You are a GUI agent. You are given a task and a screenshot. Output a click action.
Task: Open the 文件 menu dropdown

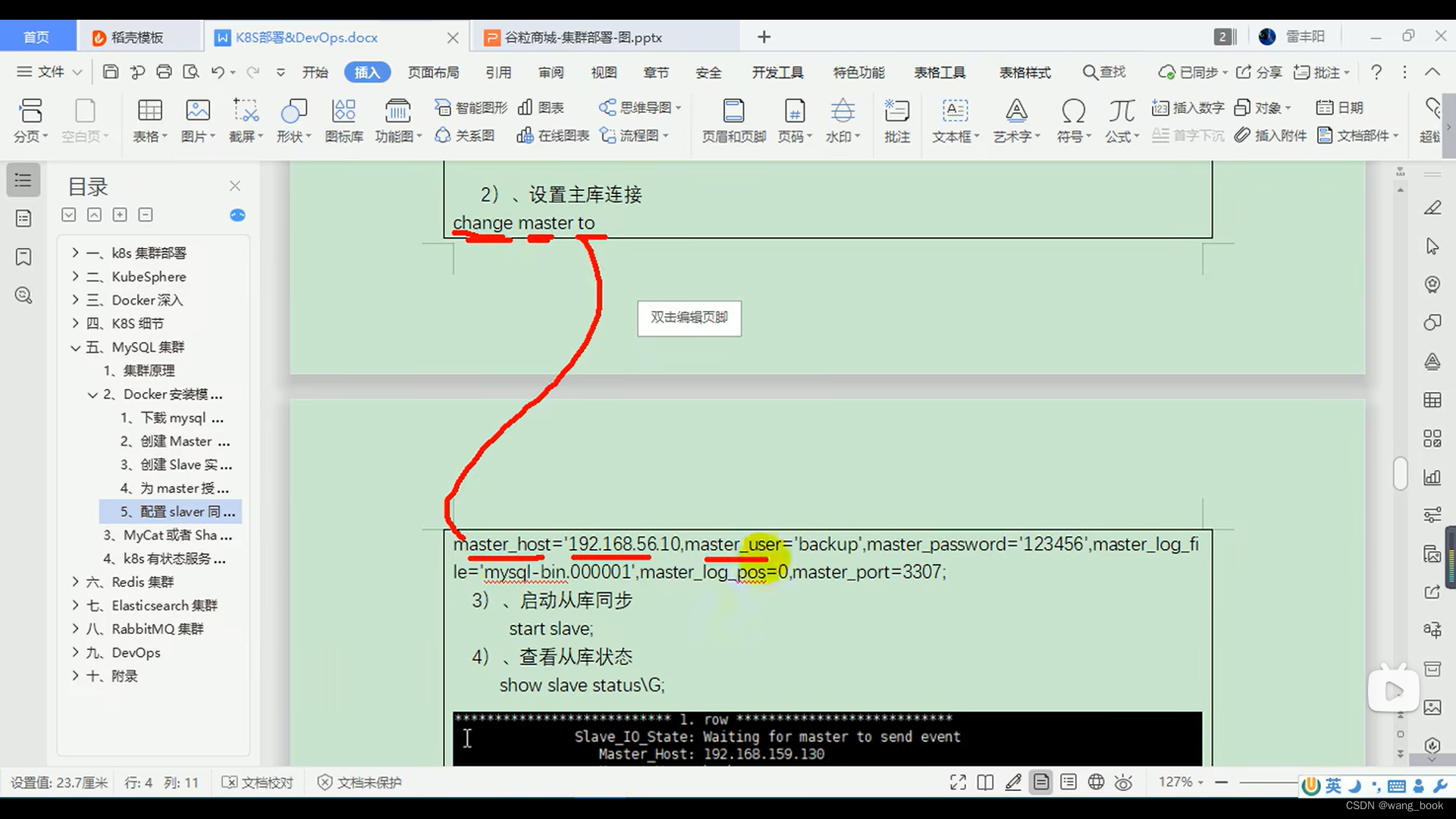pyautogui.click(x=49, y=72)
